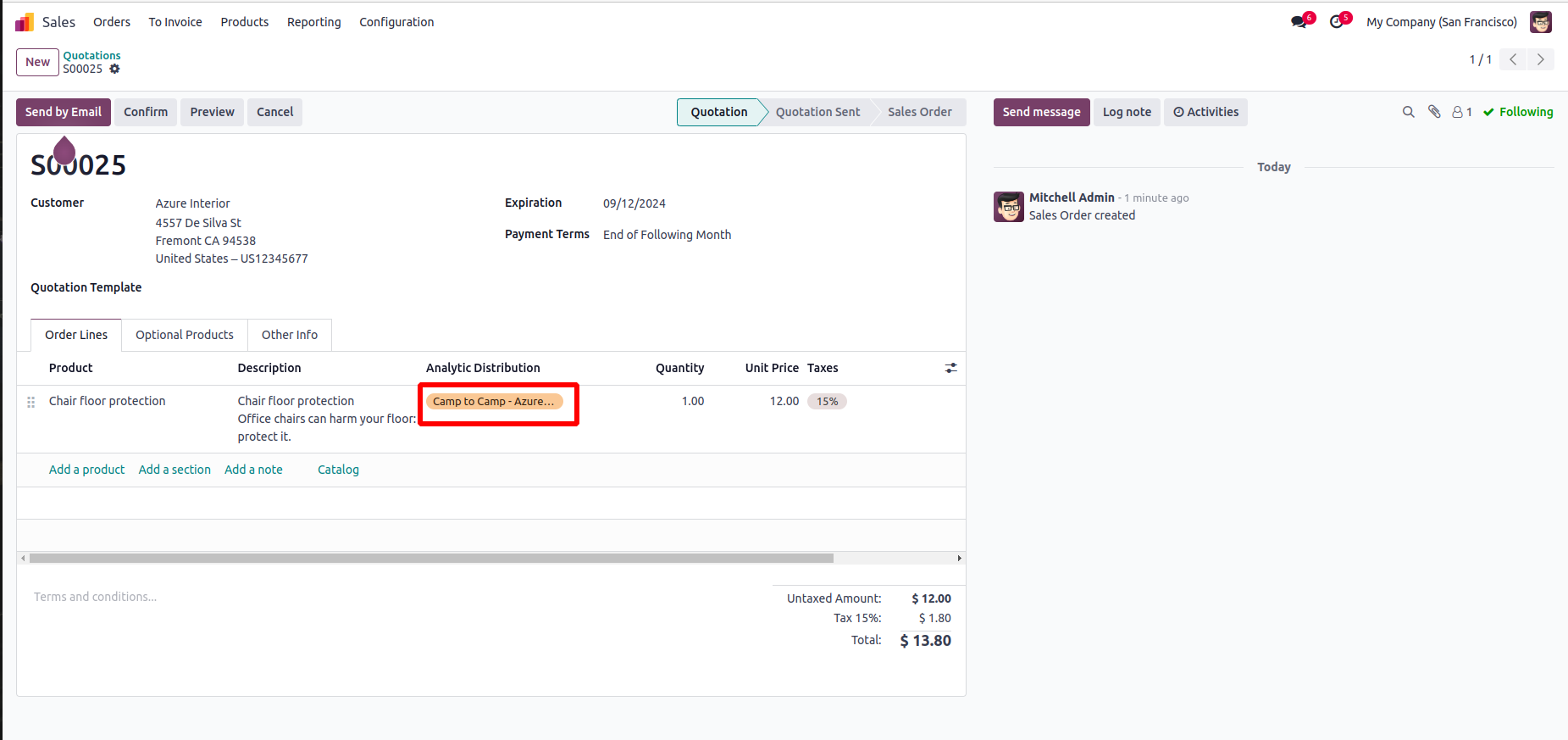The height and width of the screenshot is (740, 1568).
Task: Click the Camp to Camp analytic distribution tag
Action: click(494, 402)
